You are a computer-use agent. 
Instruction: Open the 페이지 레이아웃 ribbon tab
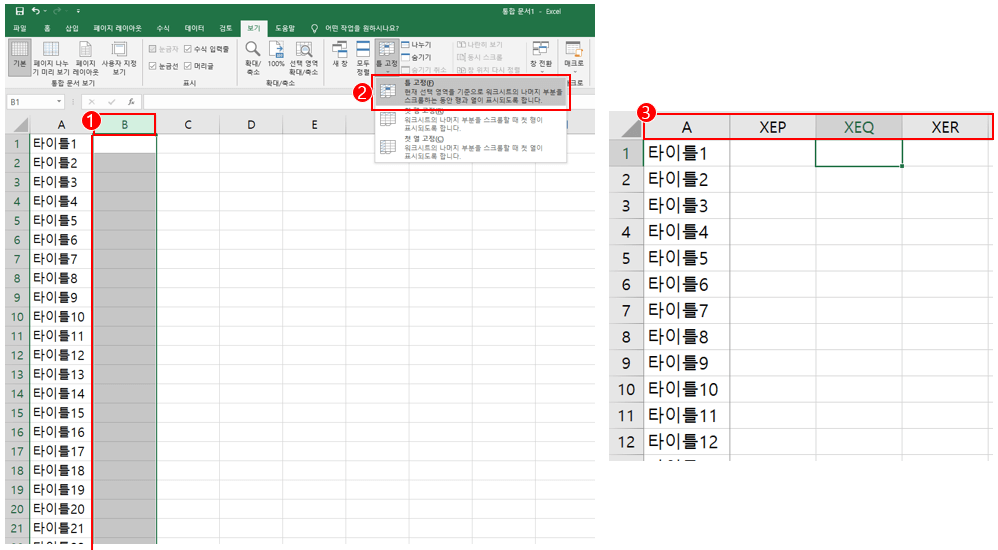pos(117,28)
